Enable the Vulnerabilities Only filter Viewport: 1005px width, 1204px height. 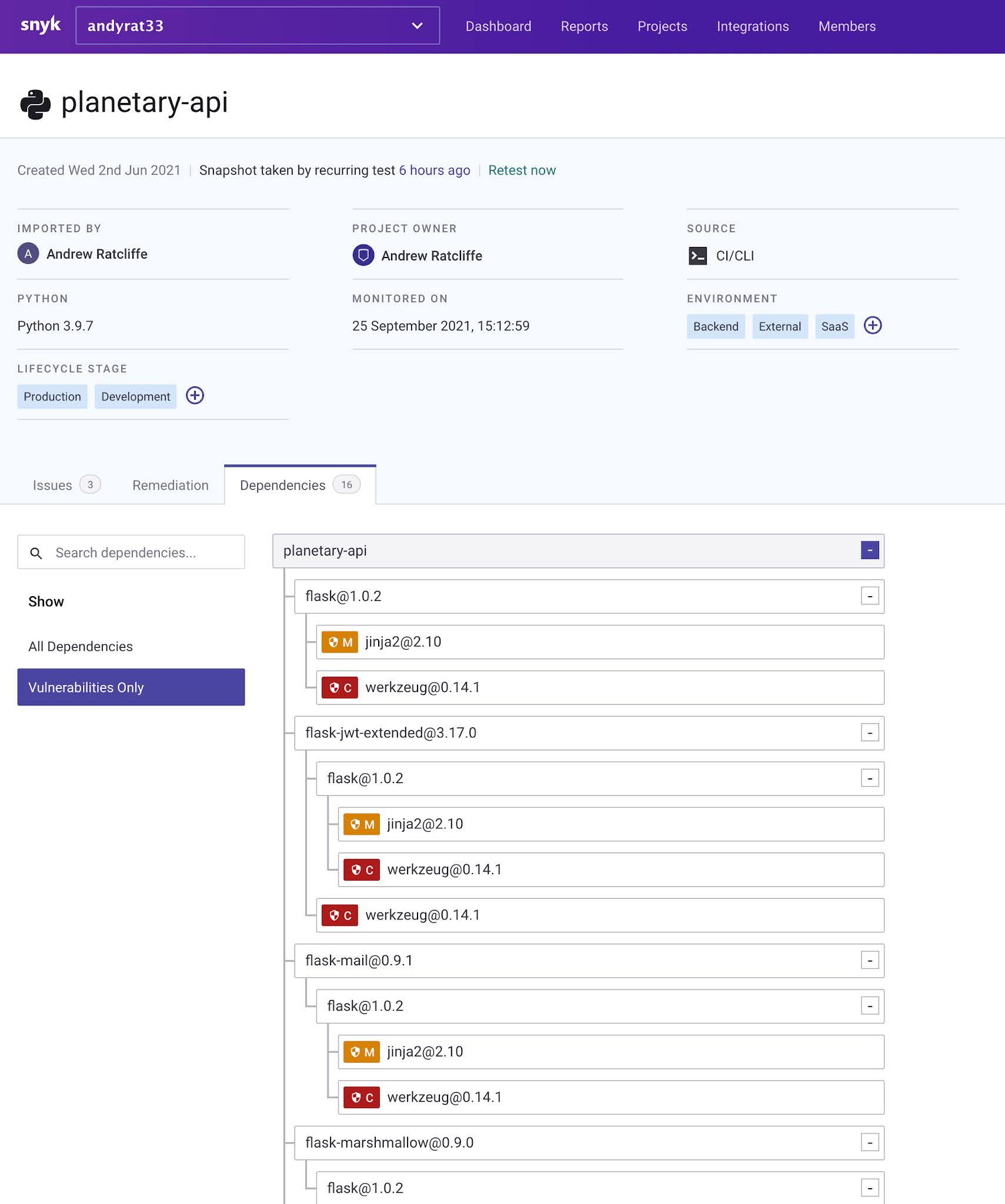[x=131, y=687]
